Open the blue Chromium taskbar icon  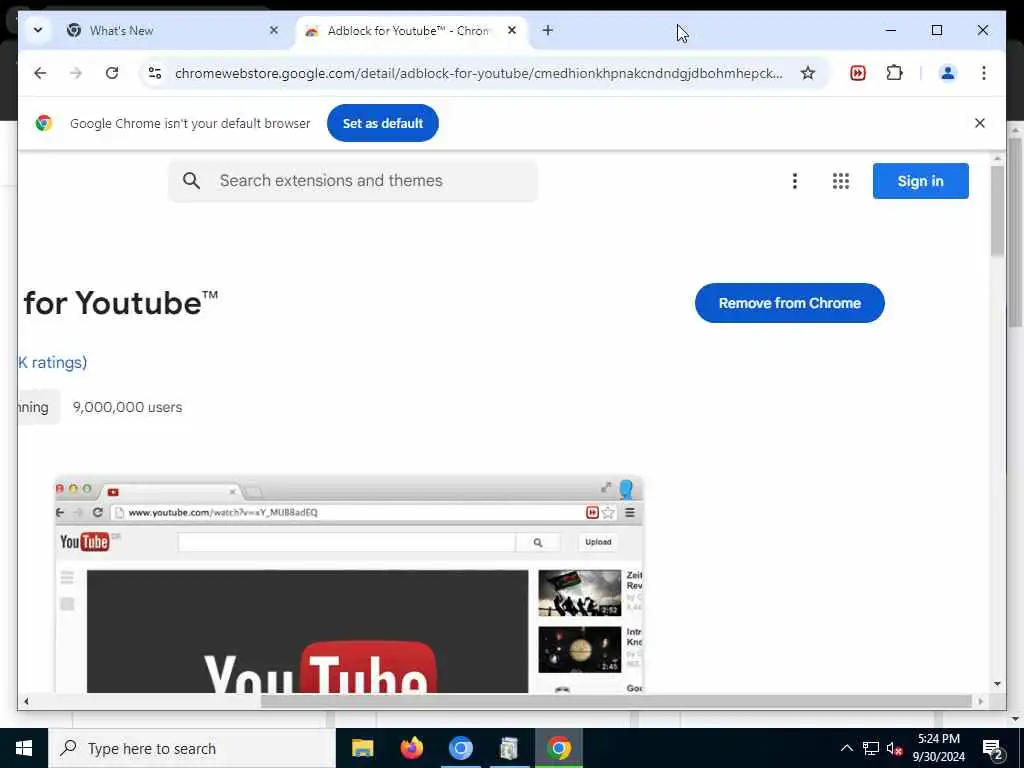[x=460, y=748]
